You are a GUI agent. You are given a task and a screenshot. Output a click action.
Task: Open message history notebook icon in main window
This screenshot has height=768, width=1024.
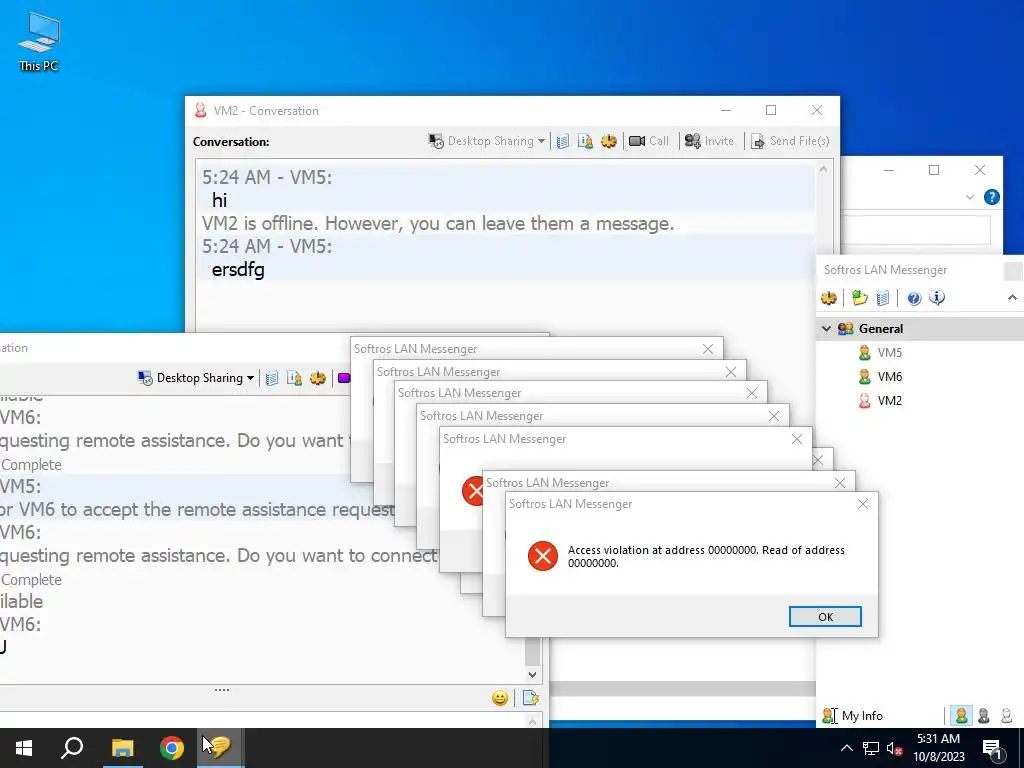[883, 298]
